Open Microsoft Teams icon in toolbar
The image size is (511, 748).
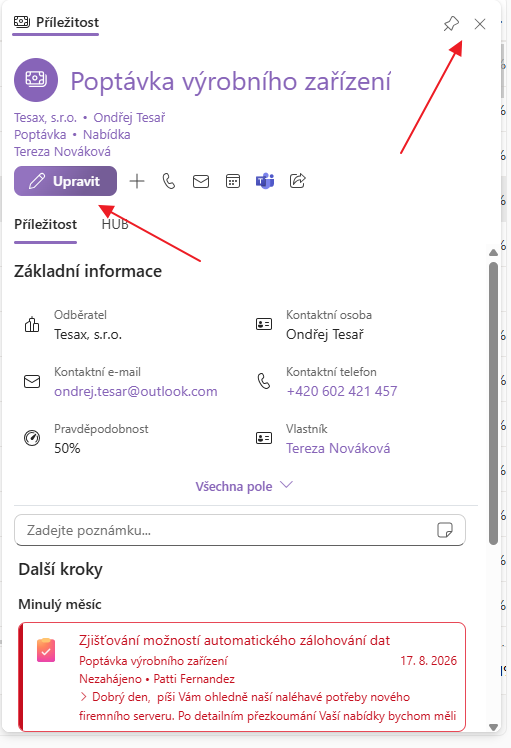pos(265,181)
